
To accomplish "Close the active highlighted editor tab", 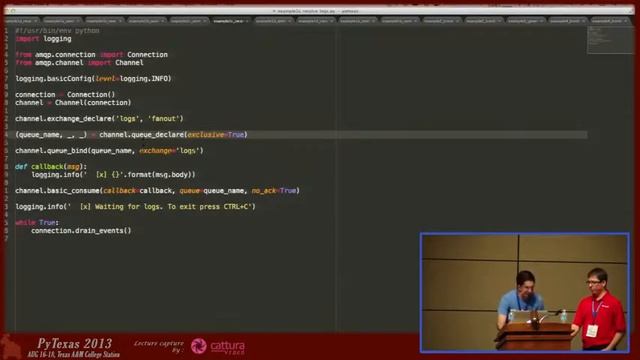I will pyautogui.click(x=247, y=20).
